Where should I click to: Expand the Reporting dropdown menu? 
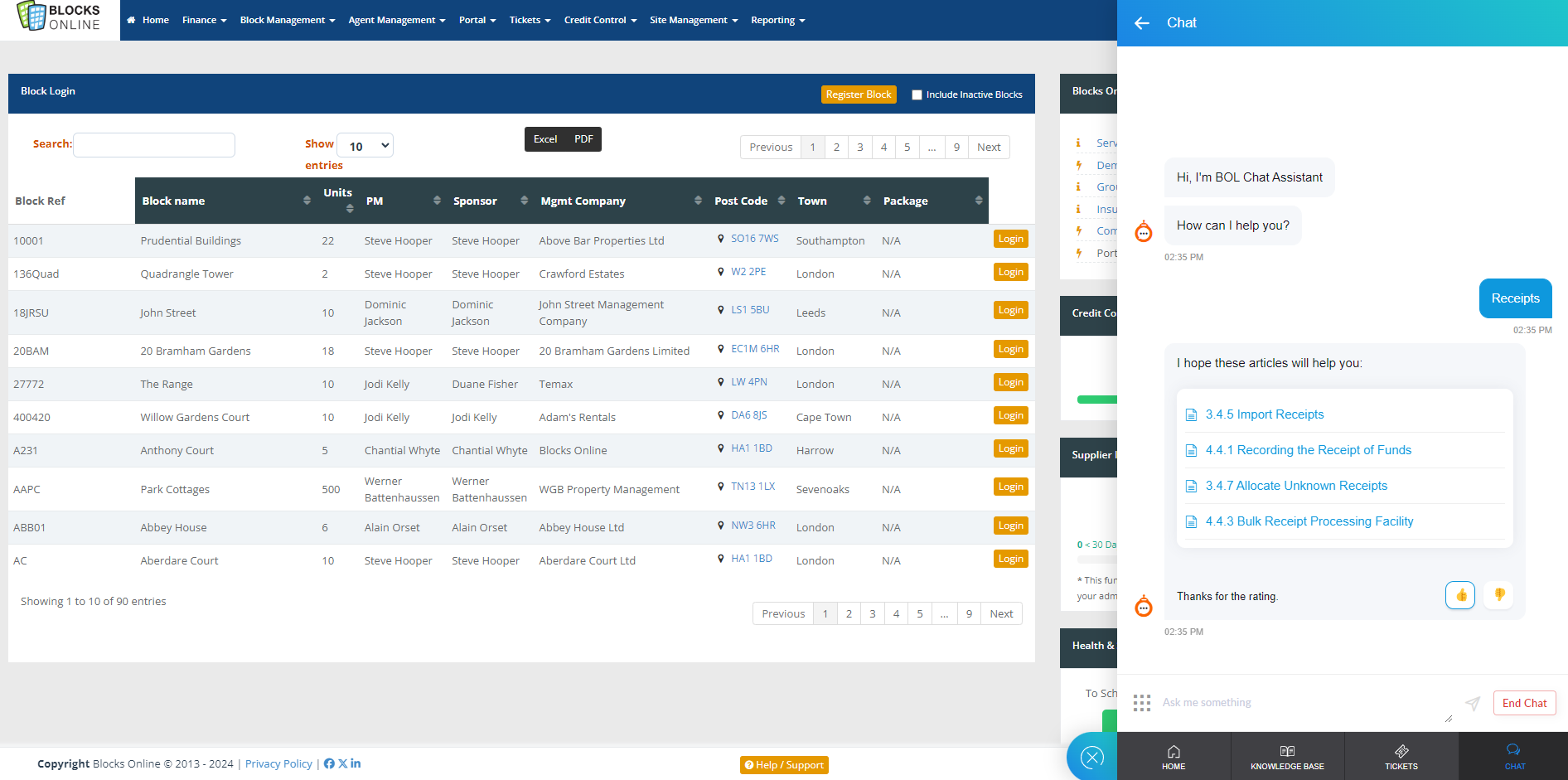pos(777,20)
